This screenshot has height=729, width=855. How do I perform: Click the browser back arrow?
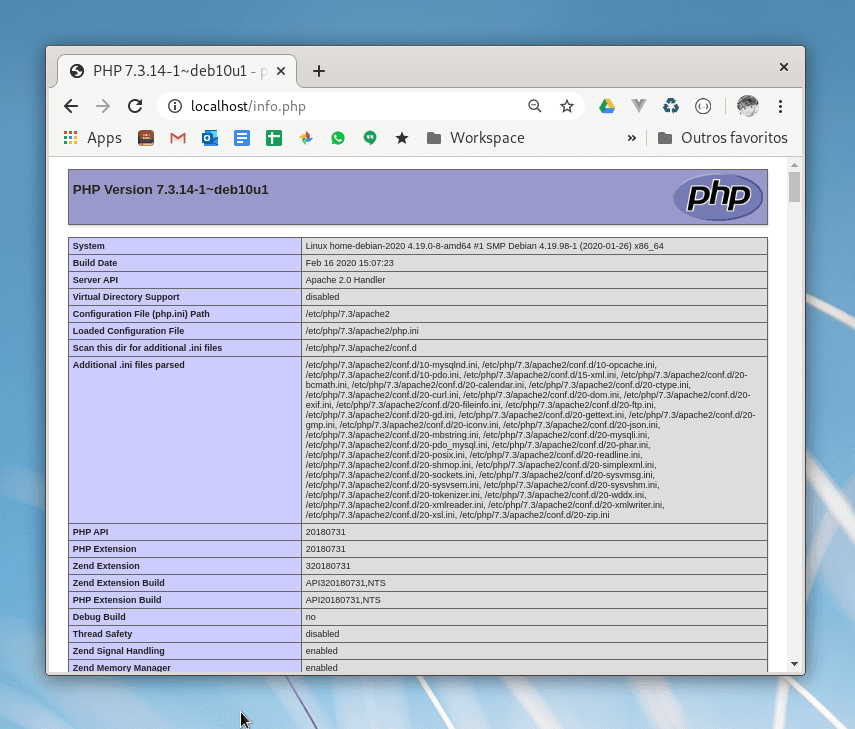click(71, 106)
